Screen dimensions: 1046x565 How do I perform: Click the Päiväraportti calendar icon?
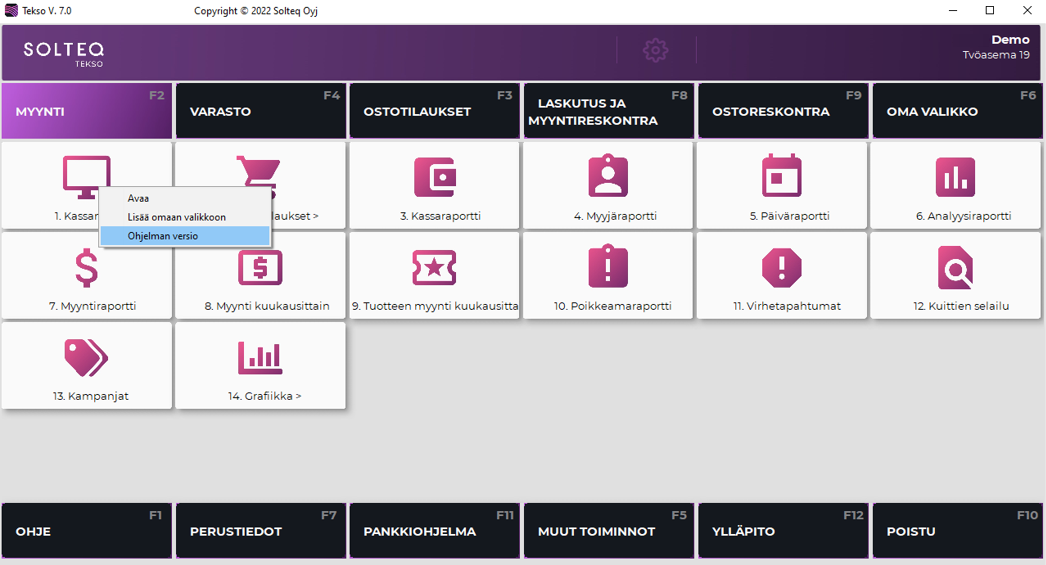coord(782,177)
